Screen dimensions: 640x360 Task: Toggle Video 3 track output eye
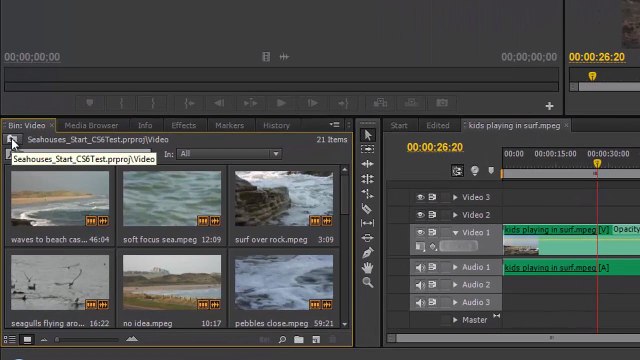pos(420,198)
